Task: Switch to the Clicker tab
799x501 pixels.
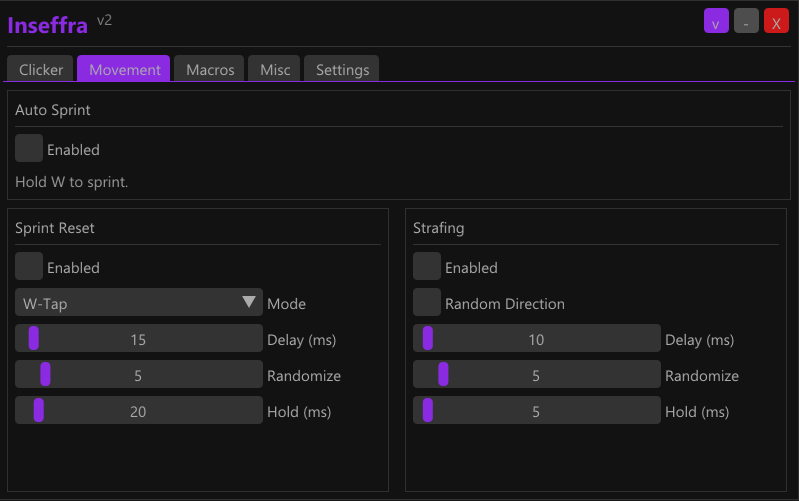Action: click(41, 69)
